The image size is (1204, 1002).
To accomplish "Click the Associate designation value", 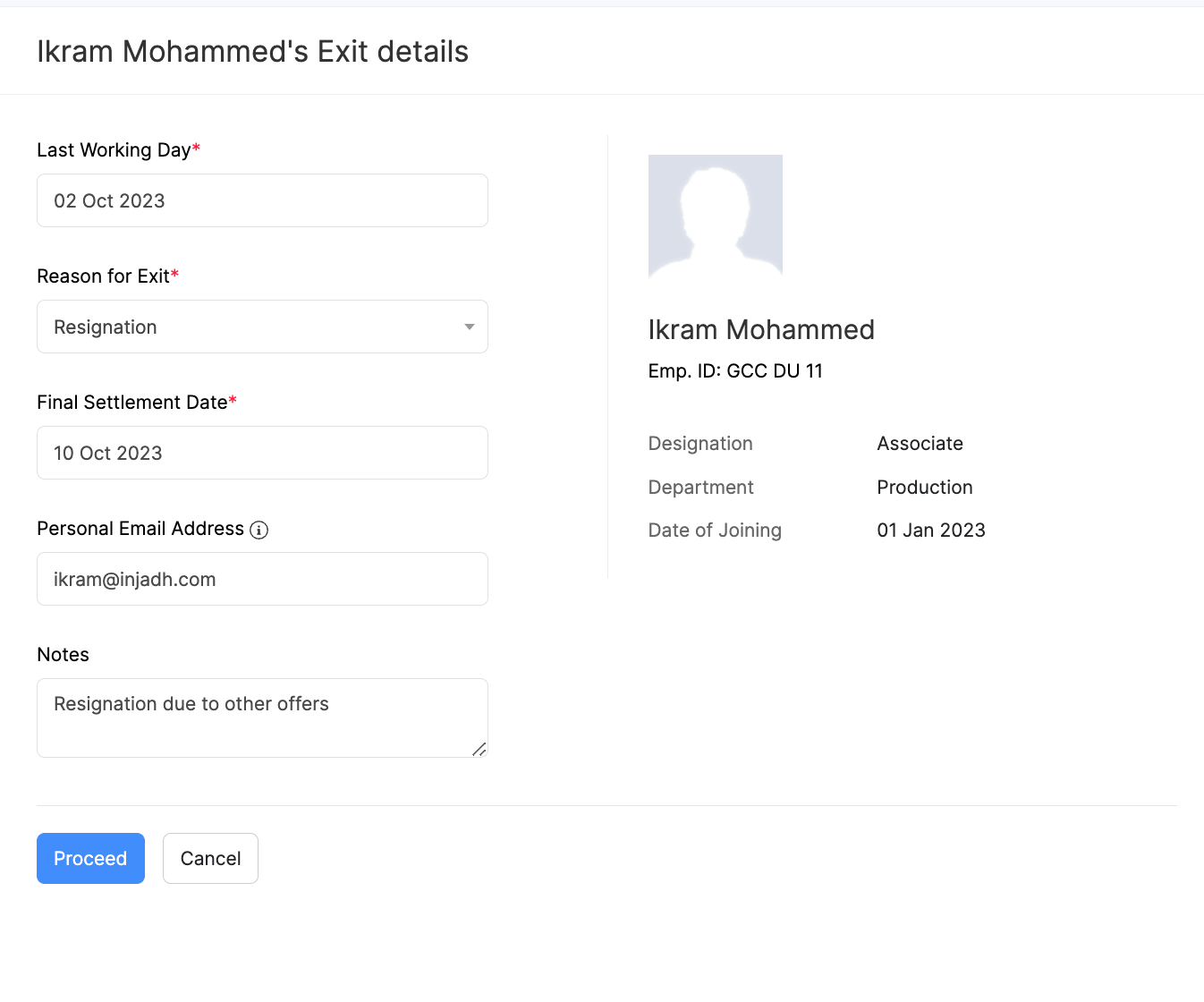I will tap(920, 444).
